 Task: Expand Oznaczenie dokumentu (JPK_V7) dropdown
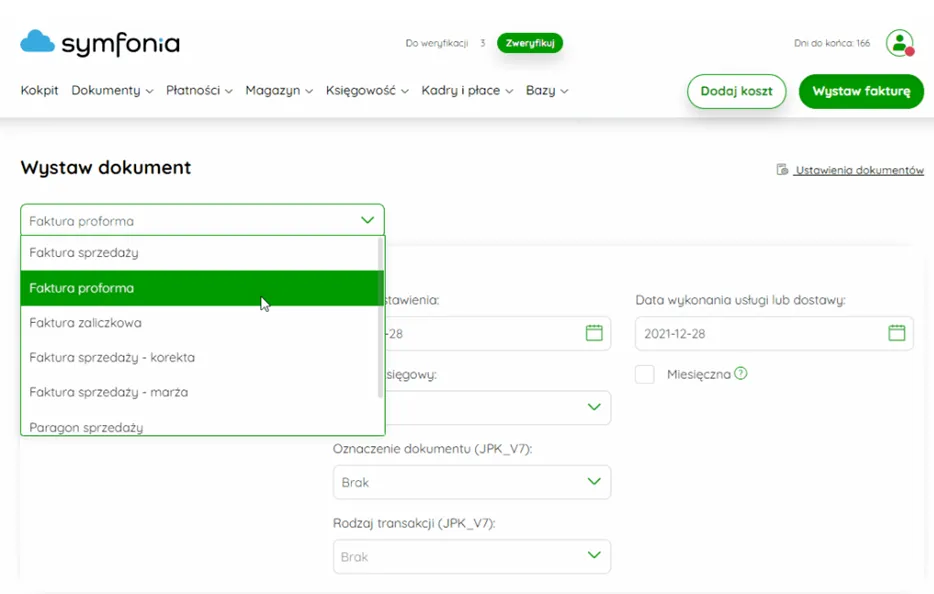(x=594, y=482)
